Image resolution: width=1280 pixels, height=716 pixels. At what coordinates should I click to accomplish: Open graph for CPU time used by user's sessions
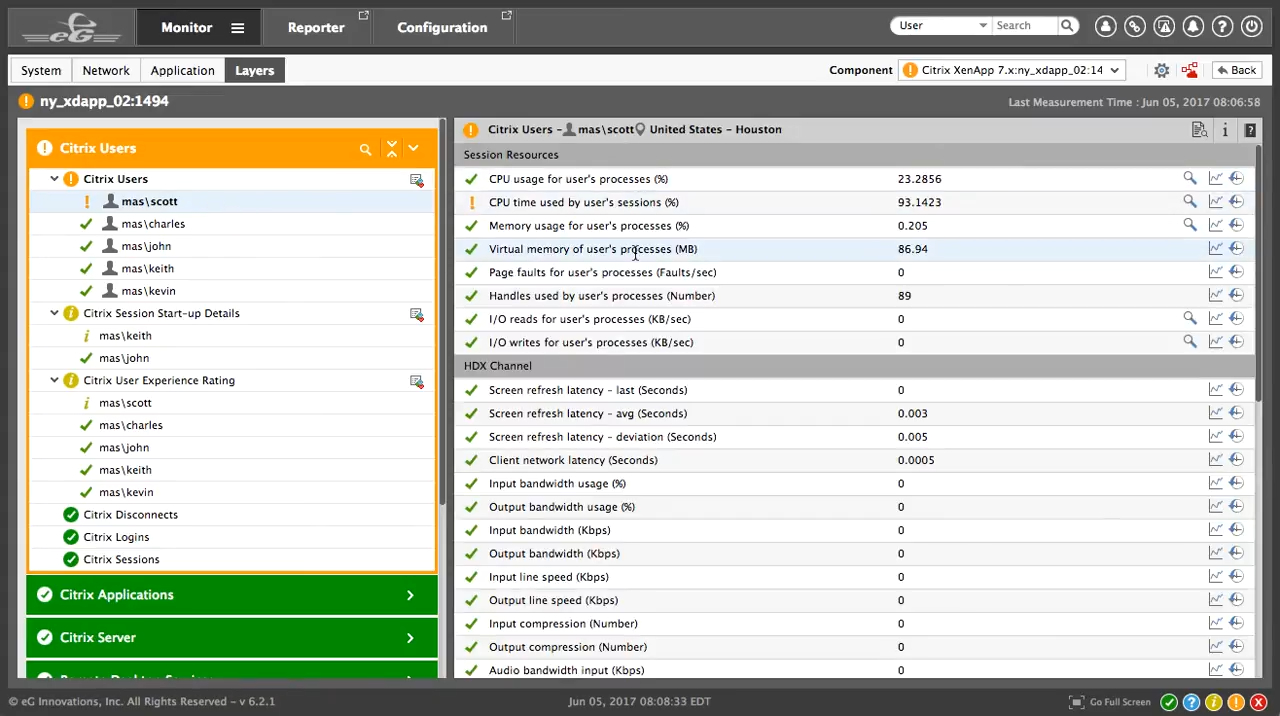(x=1215, y=201)
